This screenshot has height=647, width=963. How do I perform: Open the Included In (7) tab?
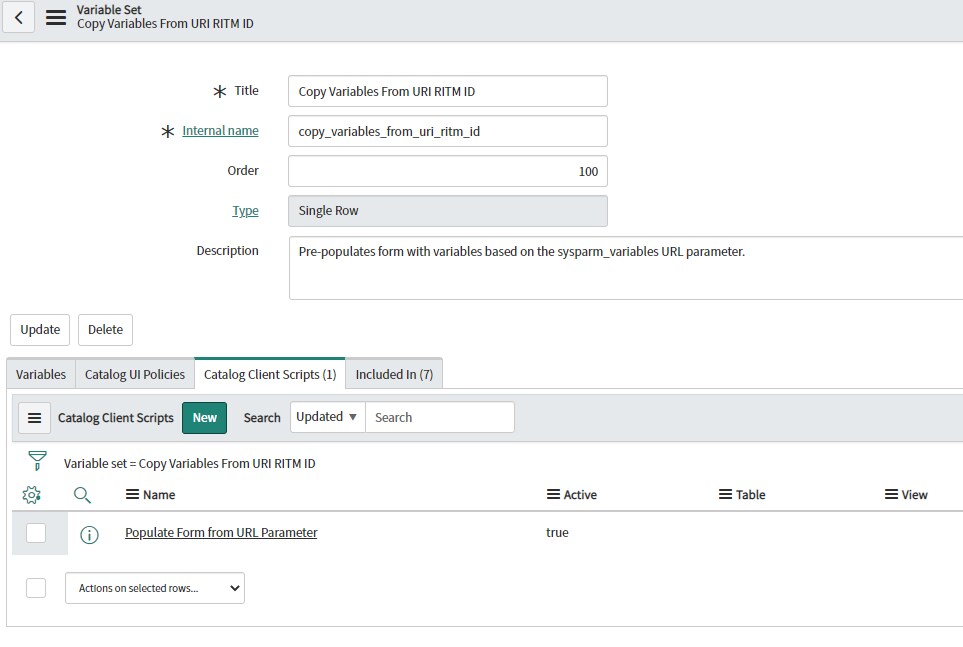pos(394,374)
